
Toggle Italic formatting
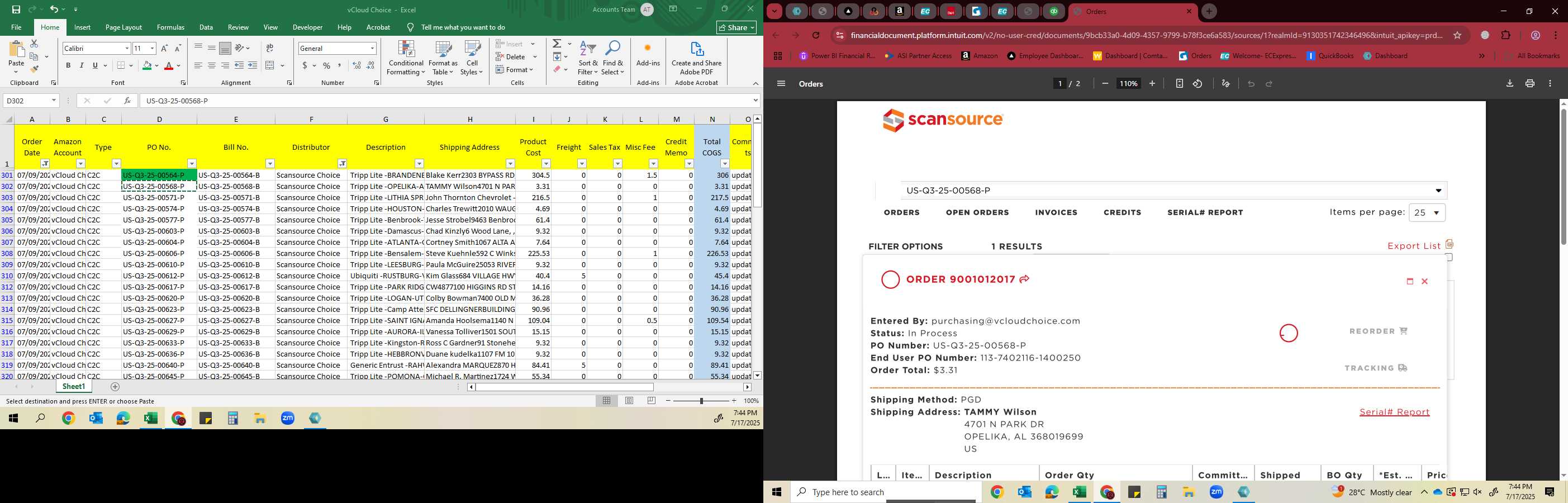82,66
